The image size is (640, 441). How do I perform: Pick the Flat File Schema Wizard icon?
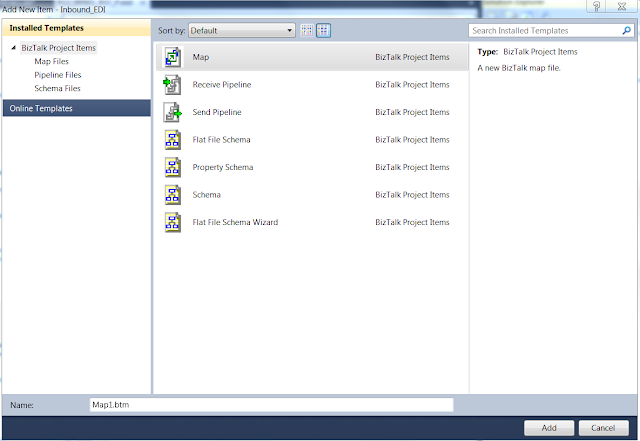(x=173, y=223)
